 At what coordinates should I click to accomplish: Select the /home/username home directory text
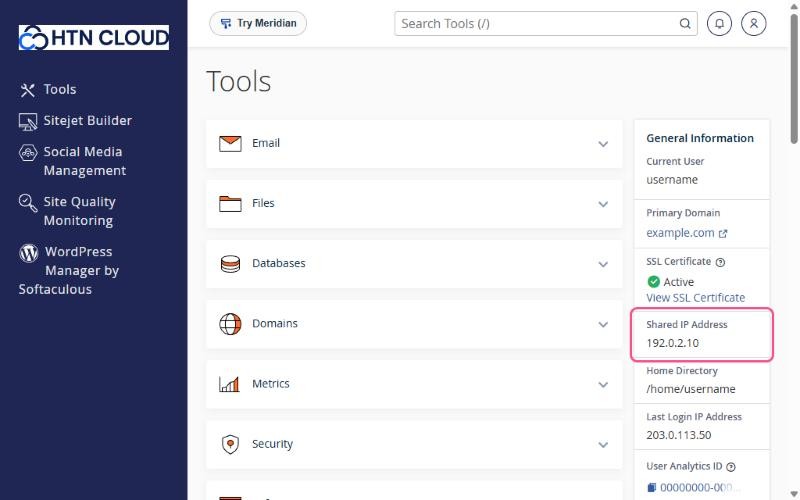[691, 389]
